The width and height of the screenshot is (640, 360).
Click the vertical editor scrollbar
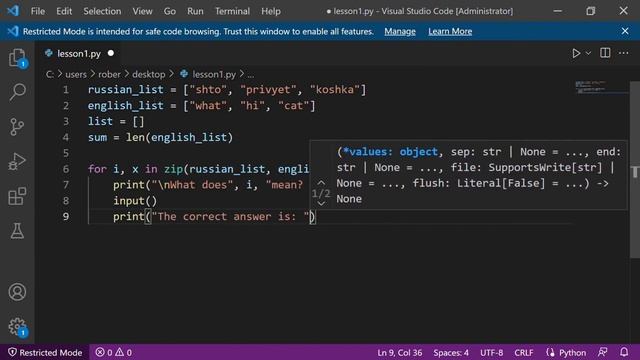pyautogui.click(x=635, y=169)
